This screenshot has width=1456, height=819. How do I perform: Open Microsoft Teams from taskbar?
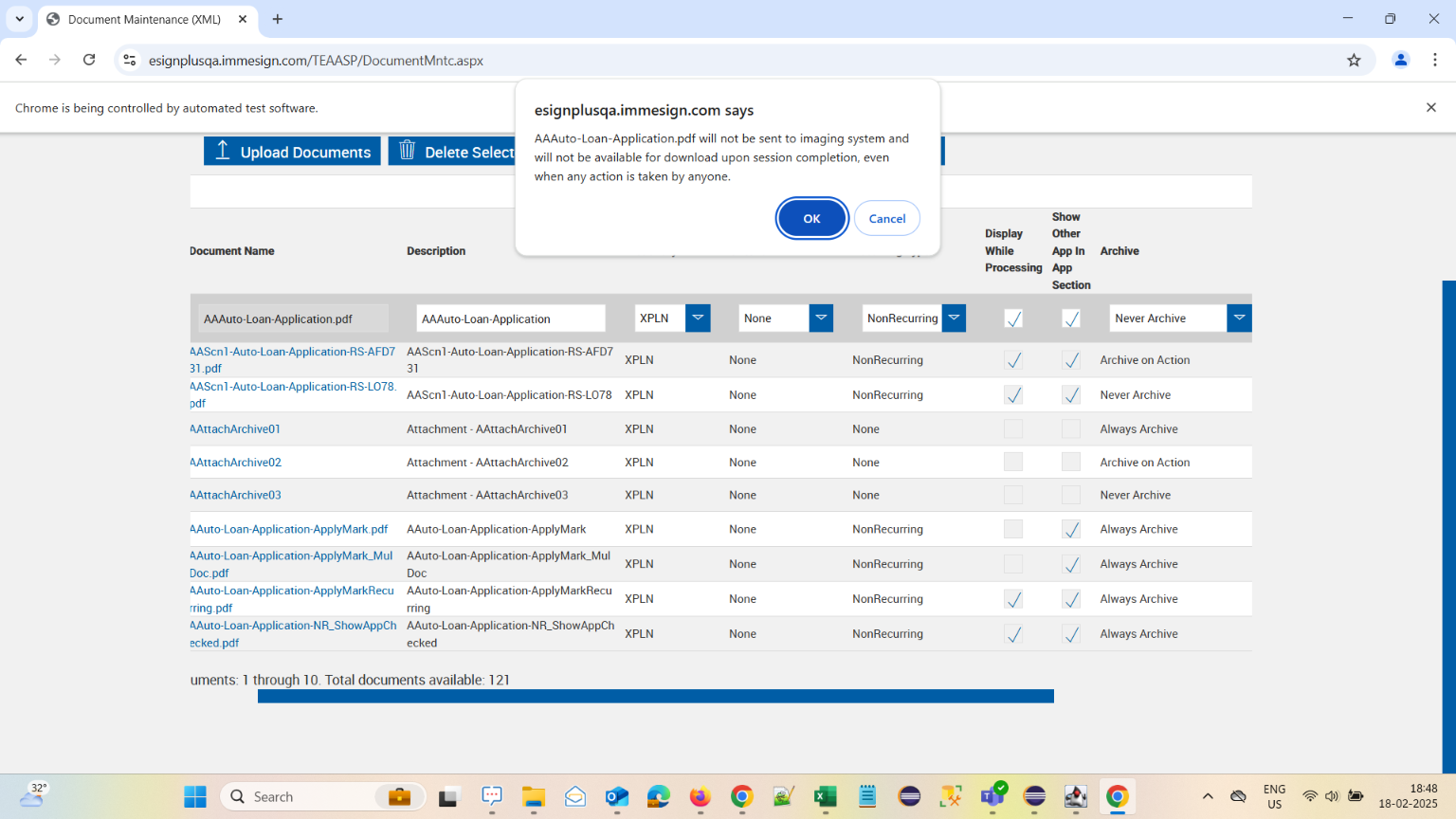coord(992,797)
